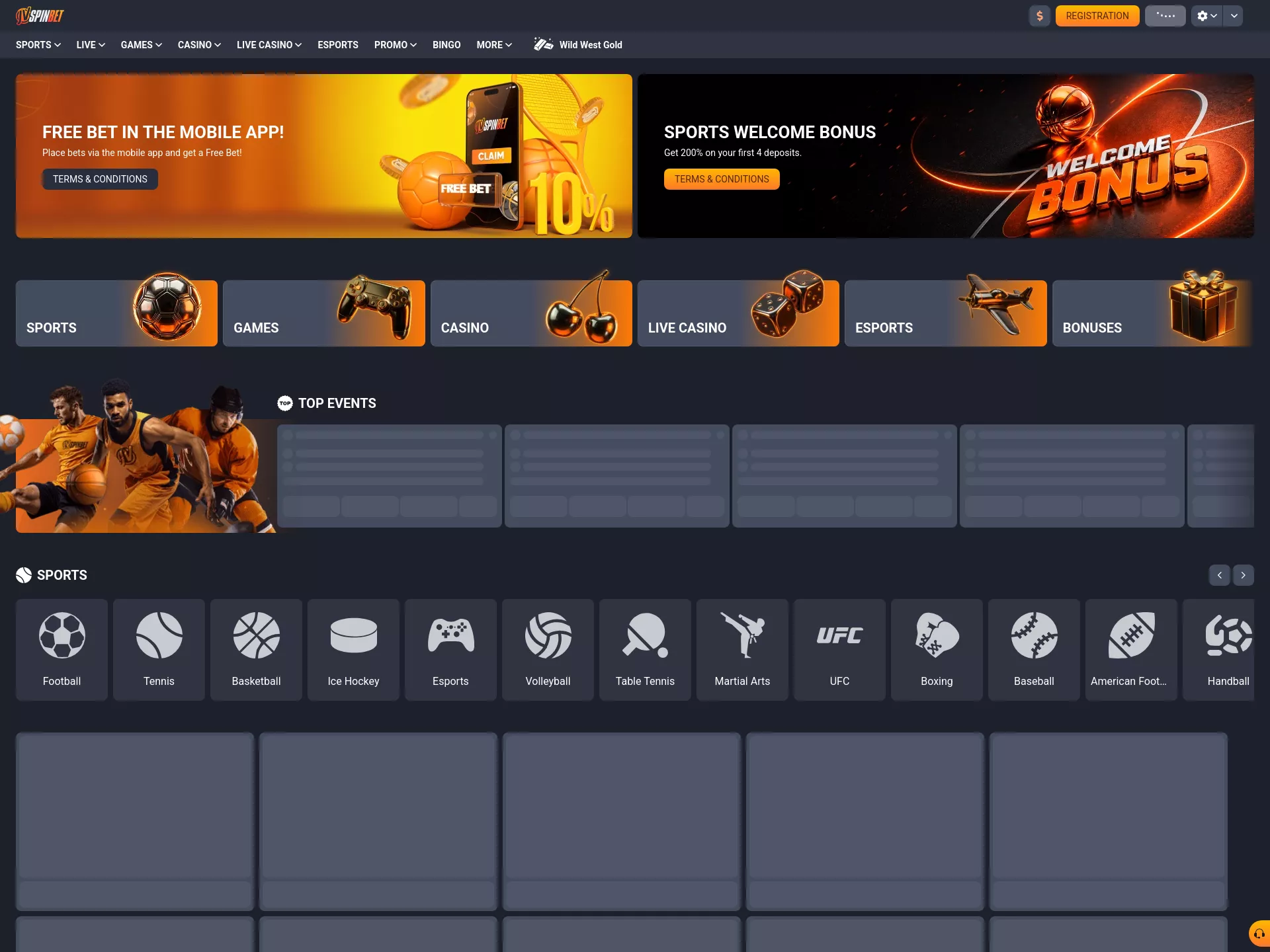Open free bet Terms & Conditions
Screen dimensions: 1270x952
click(x=100, y=179)
